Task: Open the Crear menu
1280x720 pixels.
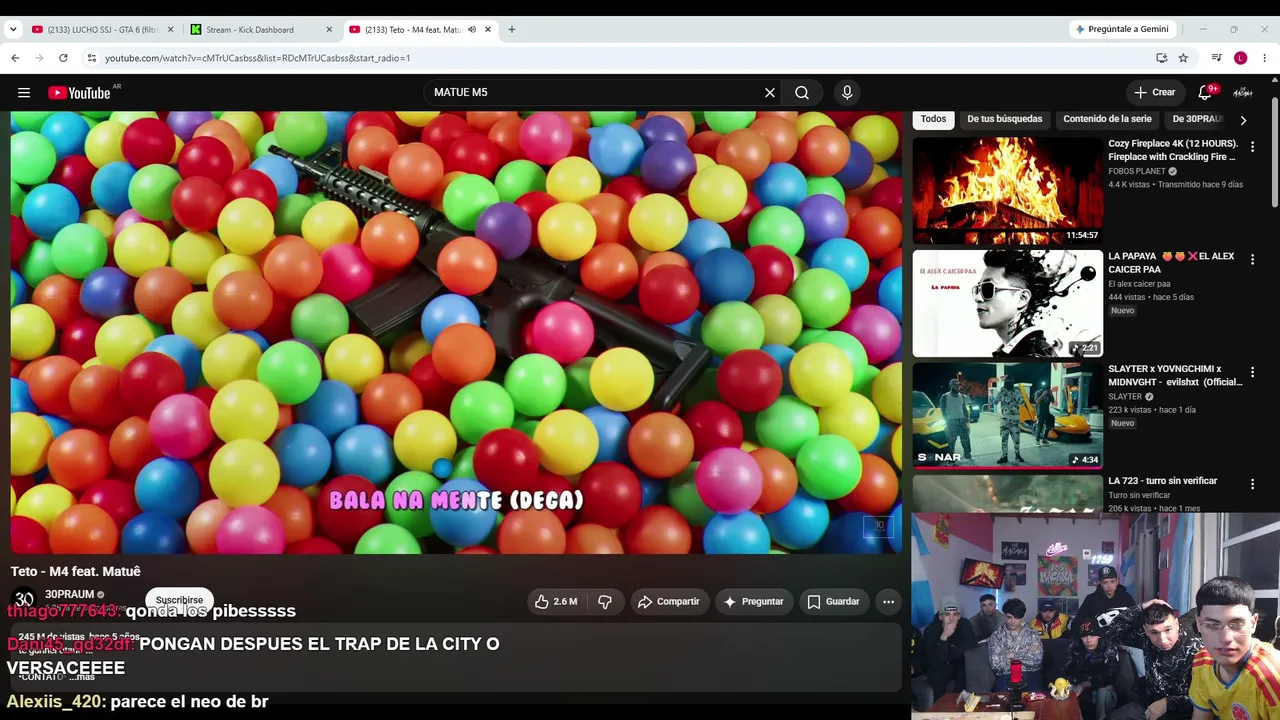Action: [x=1155, y=93]
